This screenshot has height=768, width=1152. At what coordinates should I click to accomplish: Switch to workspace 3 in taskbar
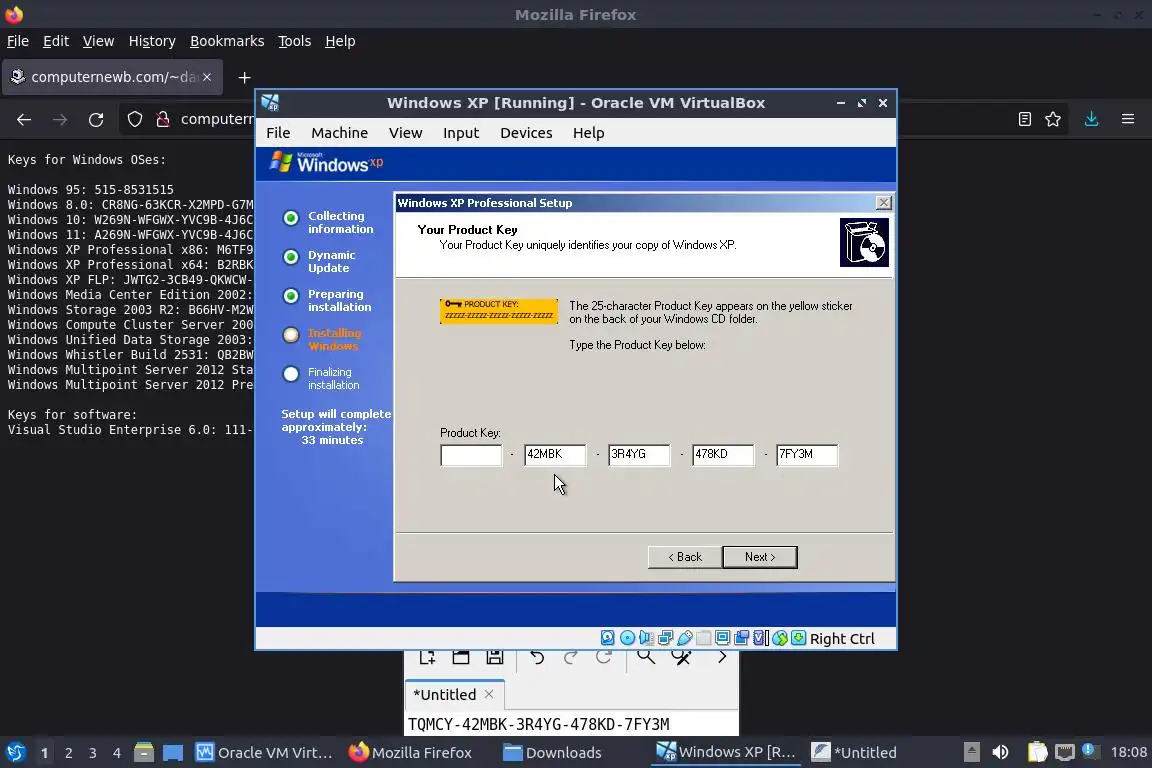coord(93,753)
